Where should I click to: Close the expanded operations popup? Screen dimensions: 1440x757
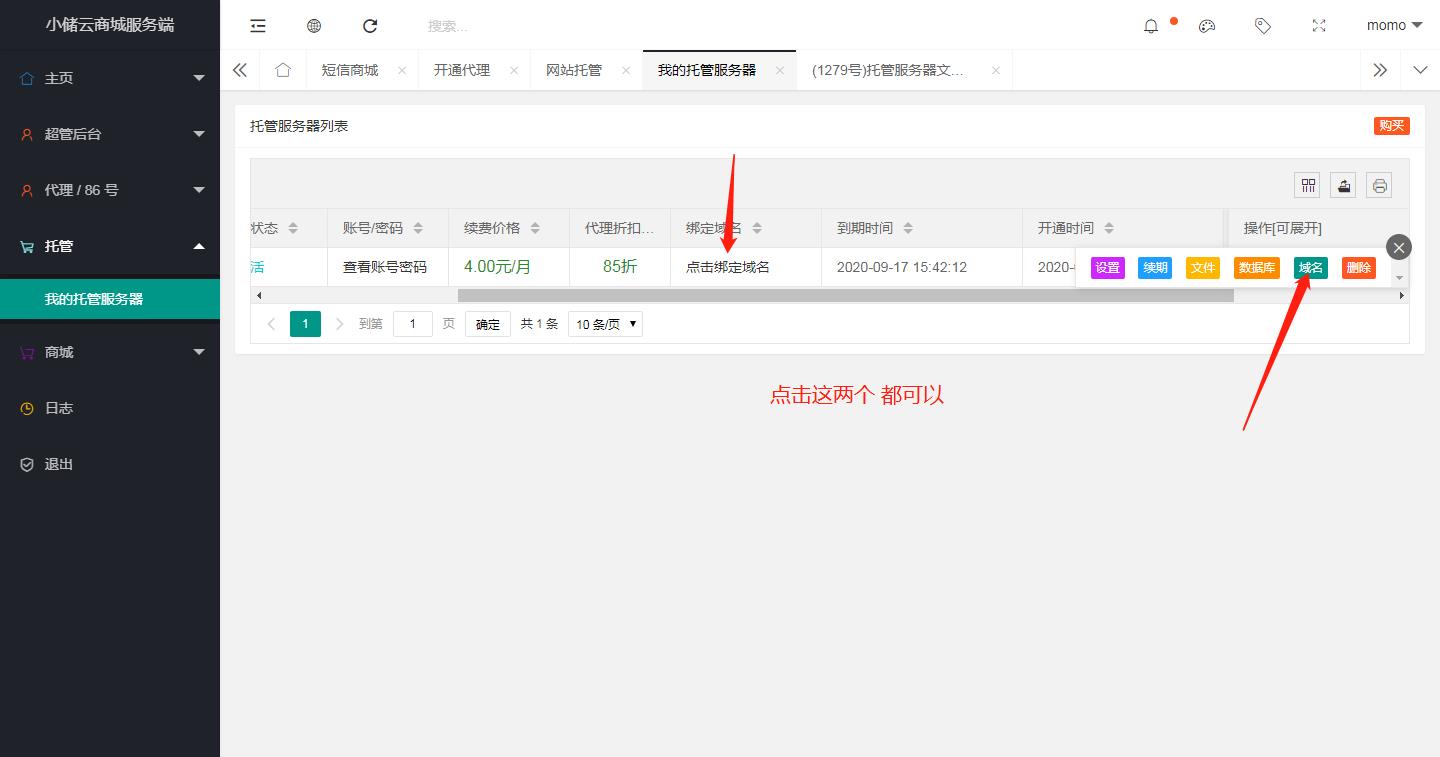[1399, 247]
